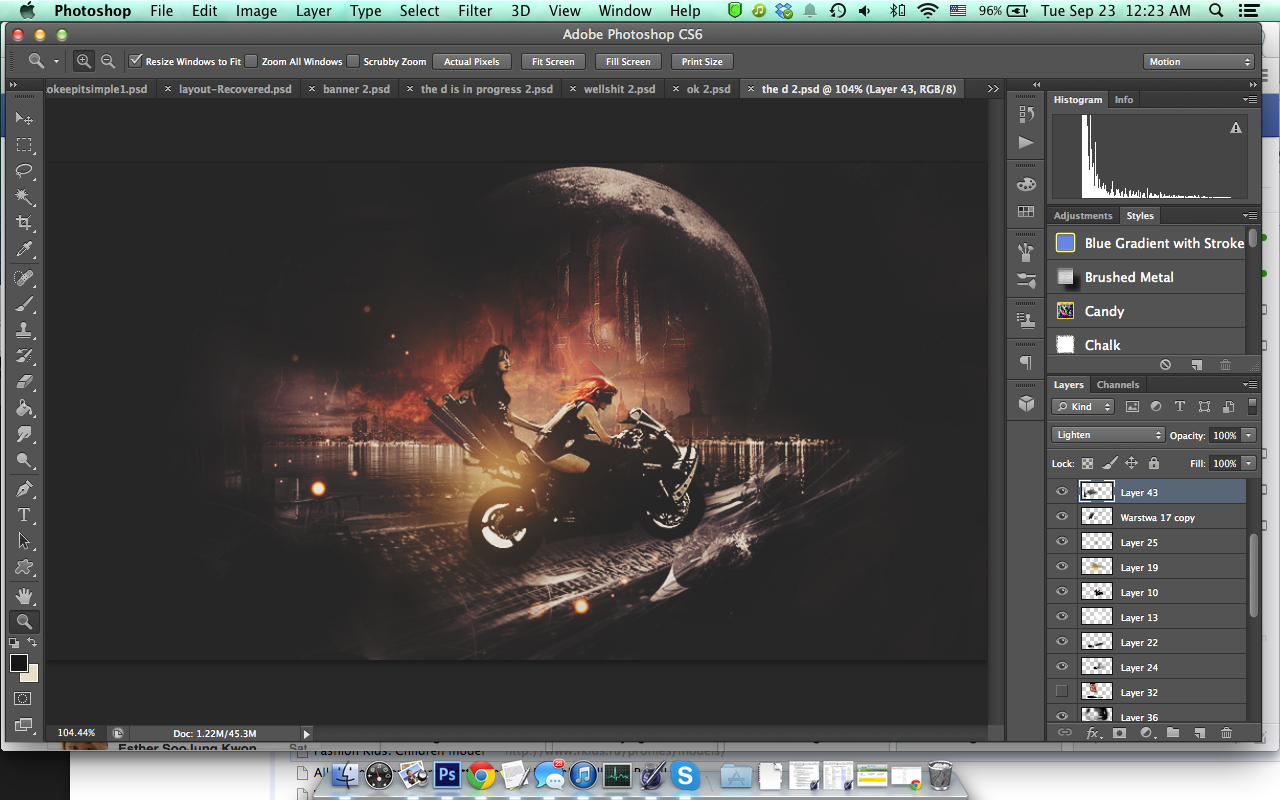Select the Rectangular Marquee tool
Screen dimensions: 1280x800
click(24, 145)
